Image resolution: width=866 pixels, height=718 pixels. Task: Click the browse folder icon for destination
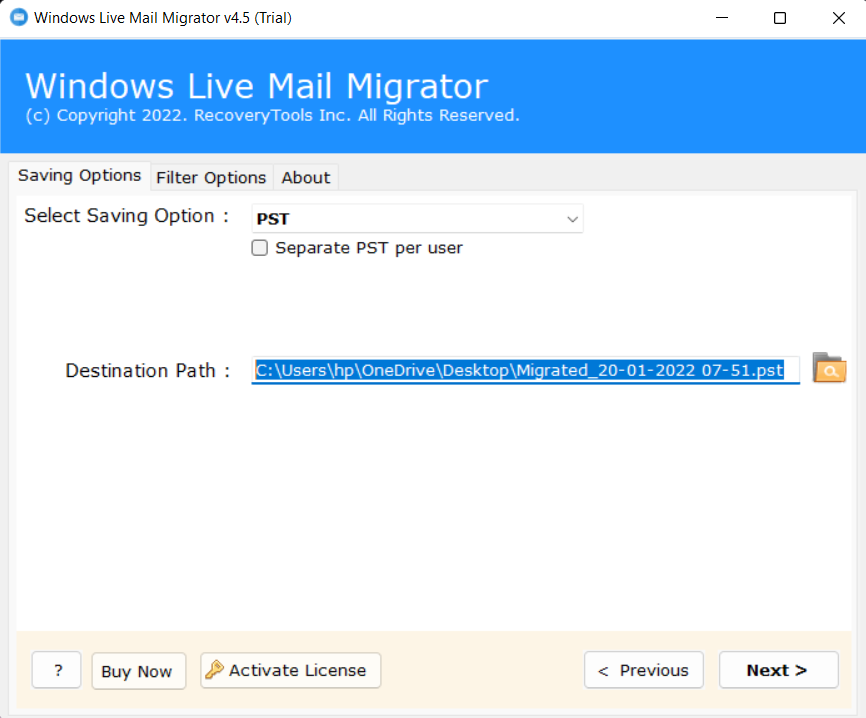pos(829,368)
